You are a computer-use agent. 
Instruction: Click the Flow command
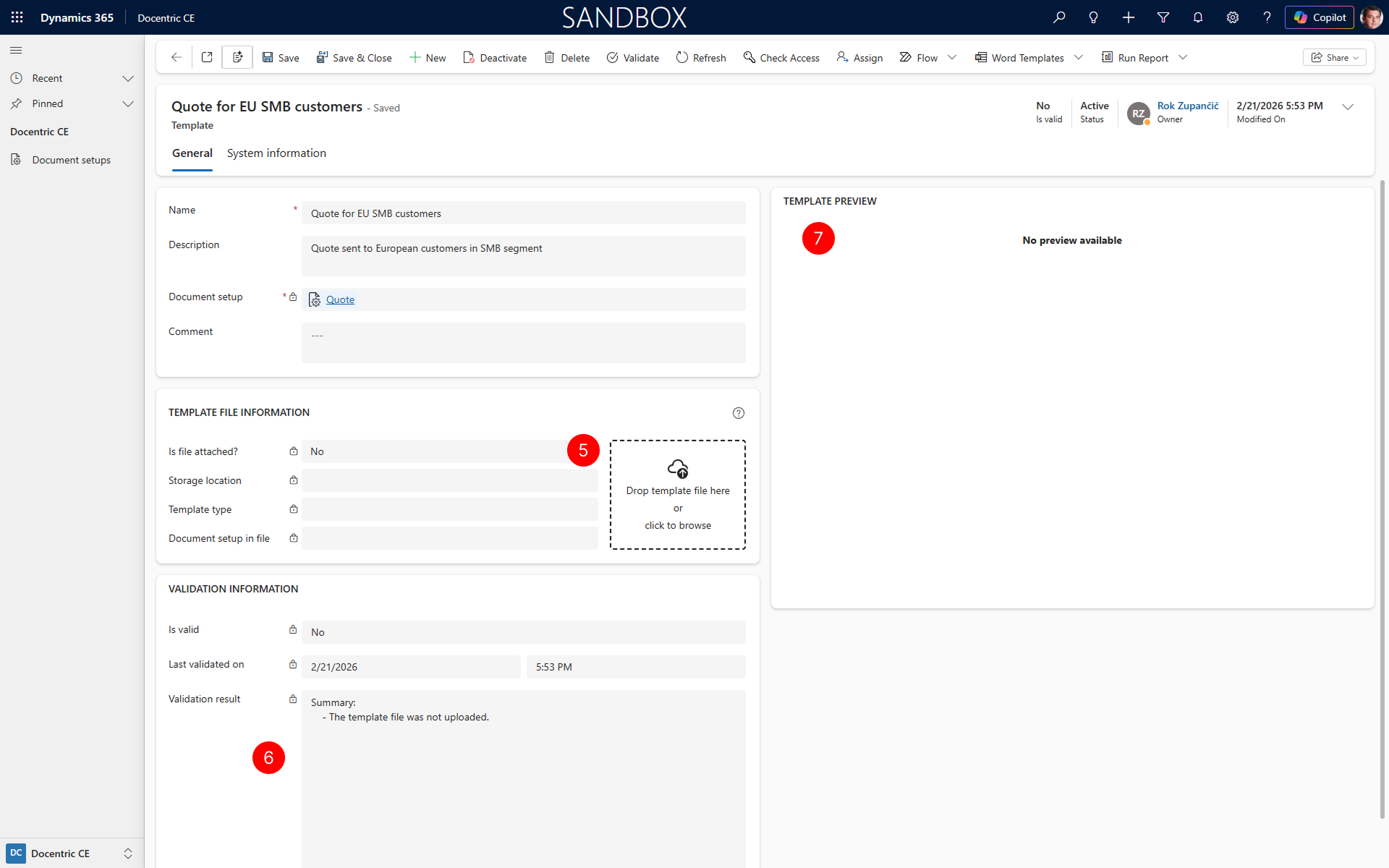tap(919, 58)
